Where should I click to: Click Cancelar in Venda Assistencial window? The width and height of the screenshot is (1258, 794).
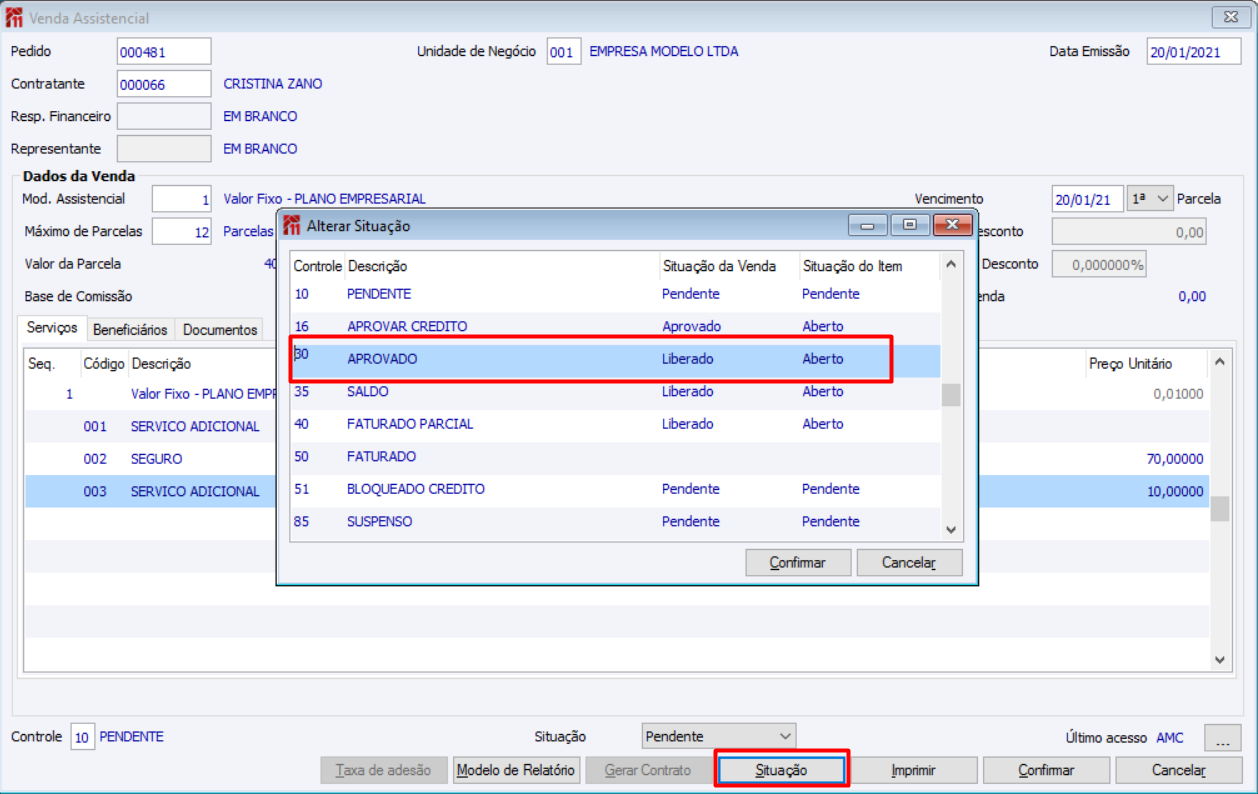(1179, 770)
